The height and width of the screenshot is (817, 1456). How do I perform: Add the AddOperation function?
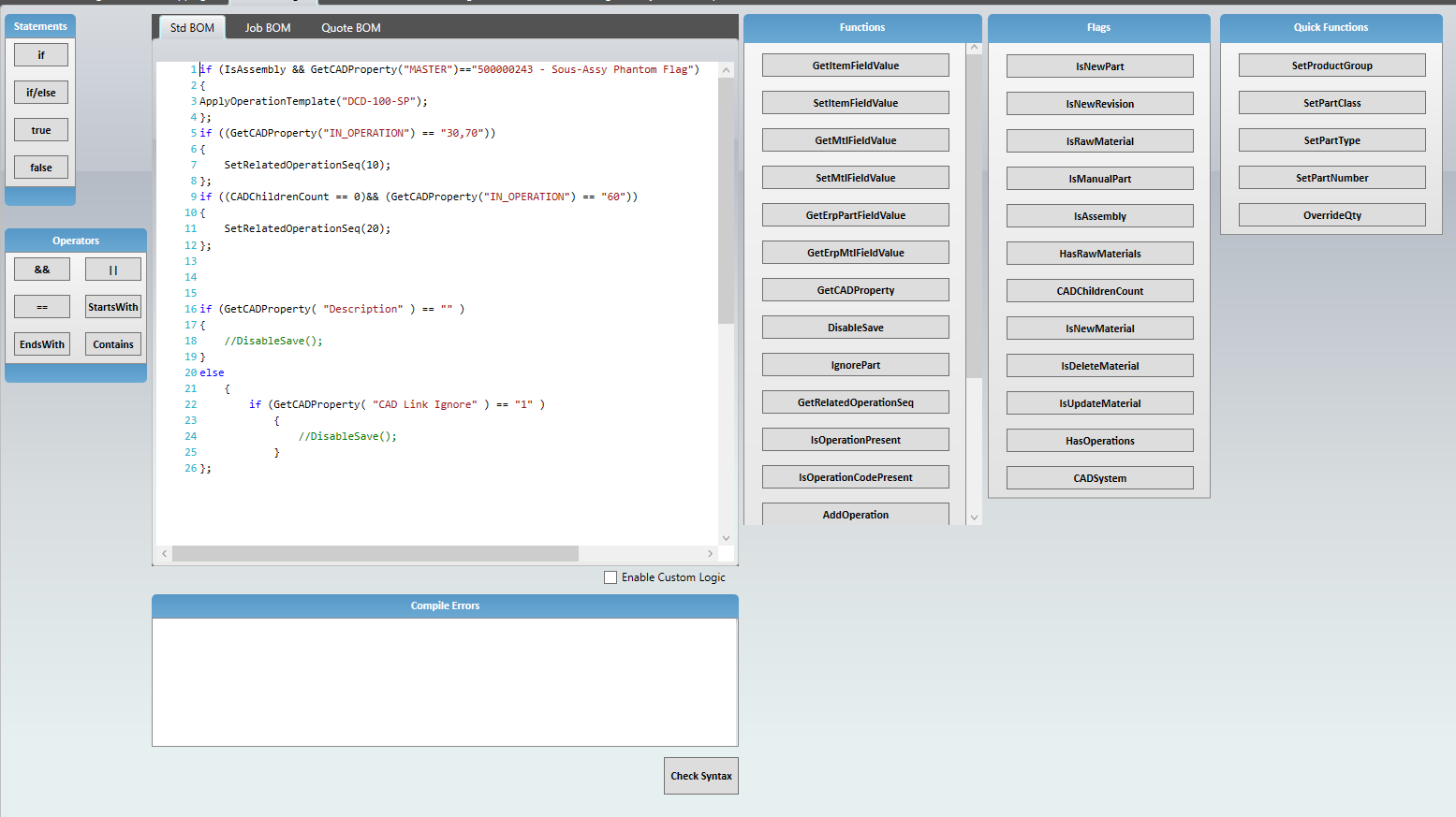[x=855, y=514]
